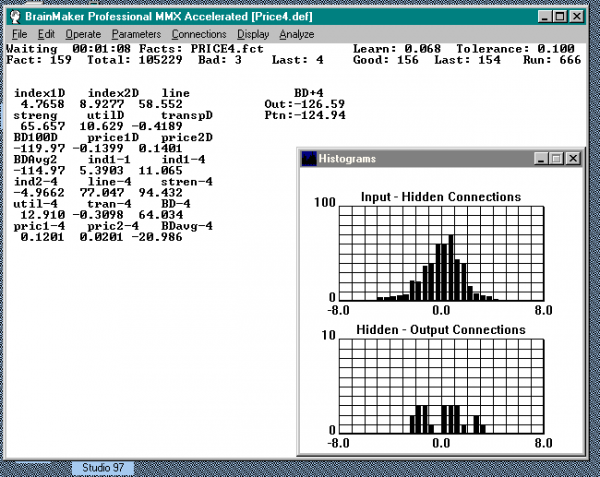Viewport: 600px width, 477px height.
Task: Click the Total: 105229 status text
Action: coord(135,60)
